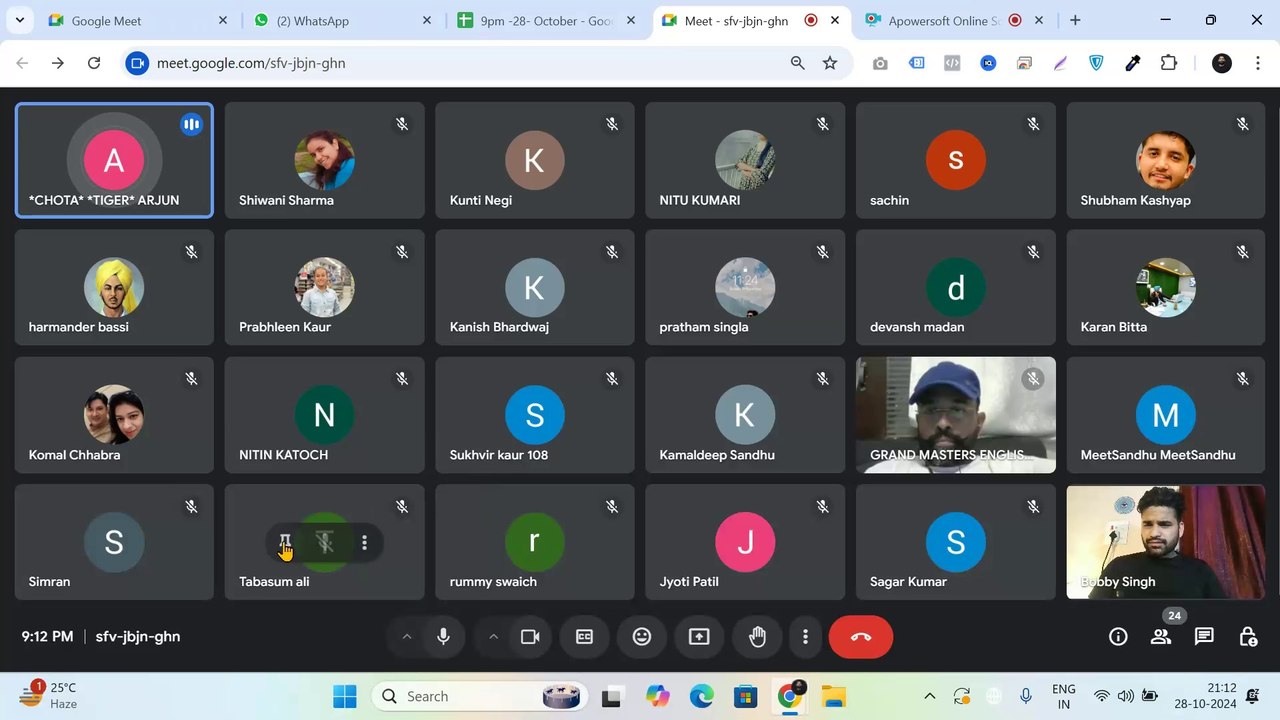Click the Windows taskbar Search box
Viewport: 1280px width, 720px height.
point(480,696)
